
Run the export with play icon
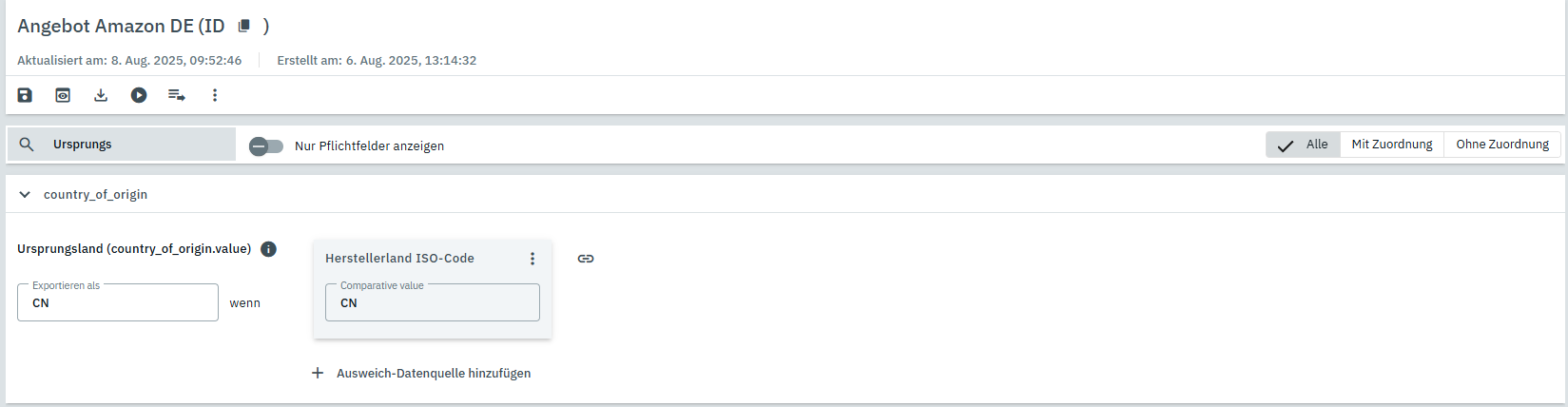[139, 95]
